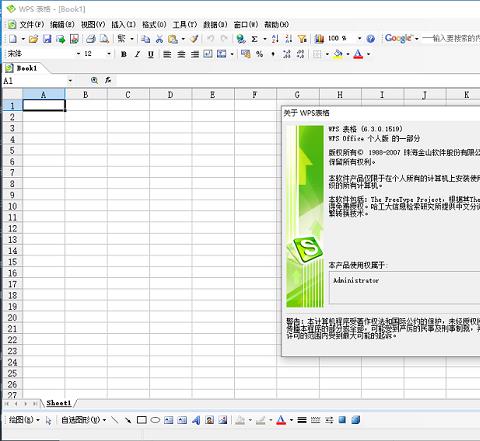Open the AutoSum functions dropdown arrow
The image size is (480, 441).
tap(265, 39)
